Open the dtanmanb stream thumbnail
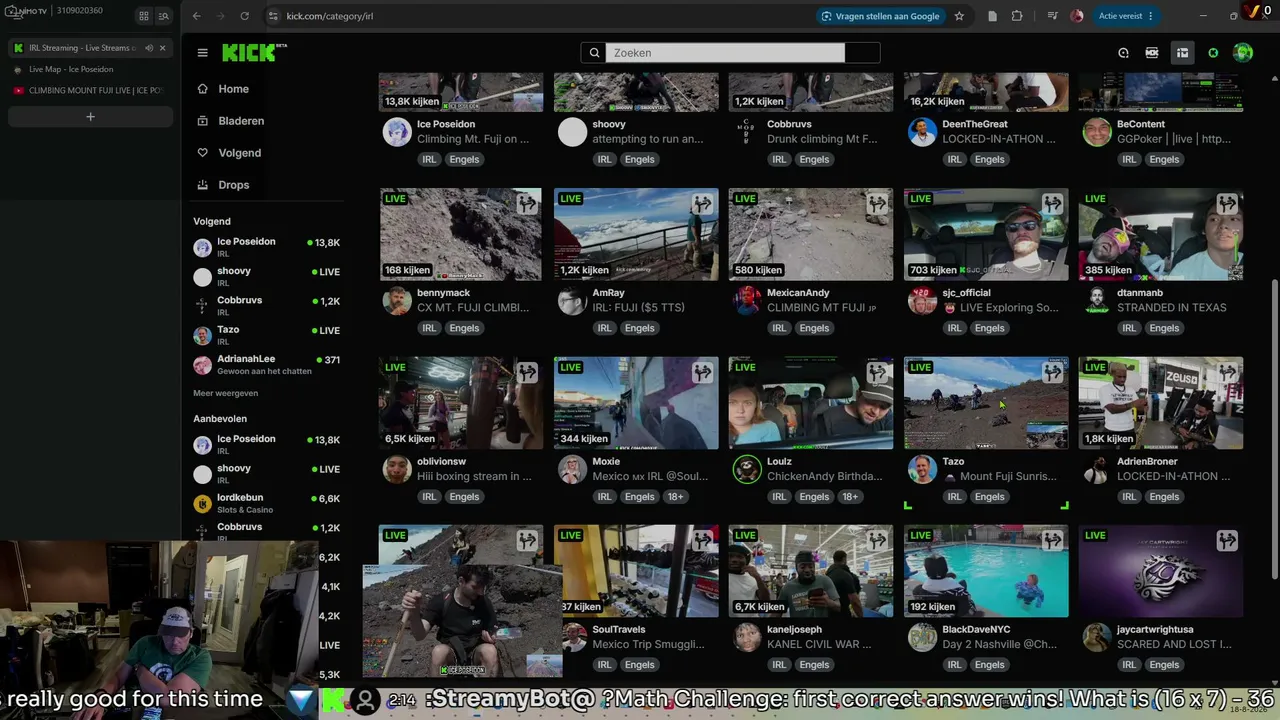Image resolution: width=1280 pixels, height=720 pixels. tap(1161, 234)
